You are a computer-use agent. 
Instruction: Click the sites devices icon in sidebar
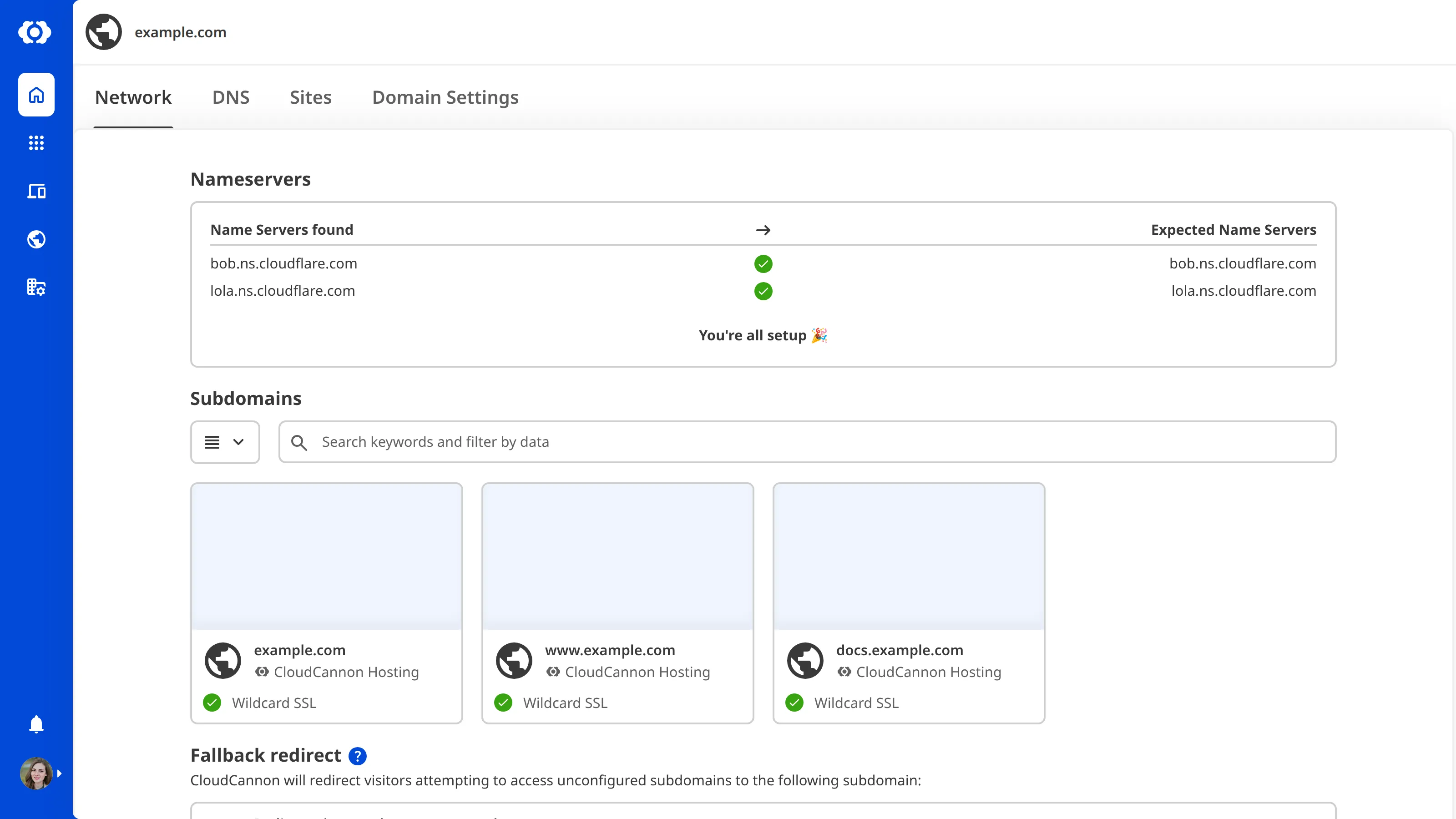pyautogui.click(x=35, y=191)
